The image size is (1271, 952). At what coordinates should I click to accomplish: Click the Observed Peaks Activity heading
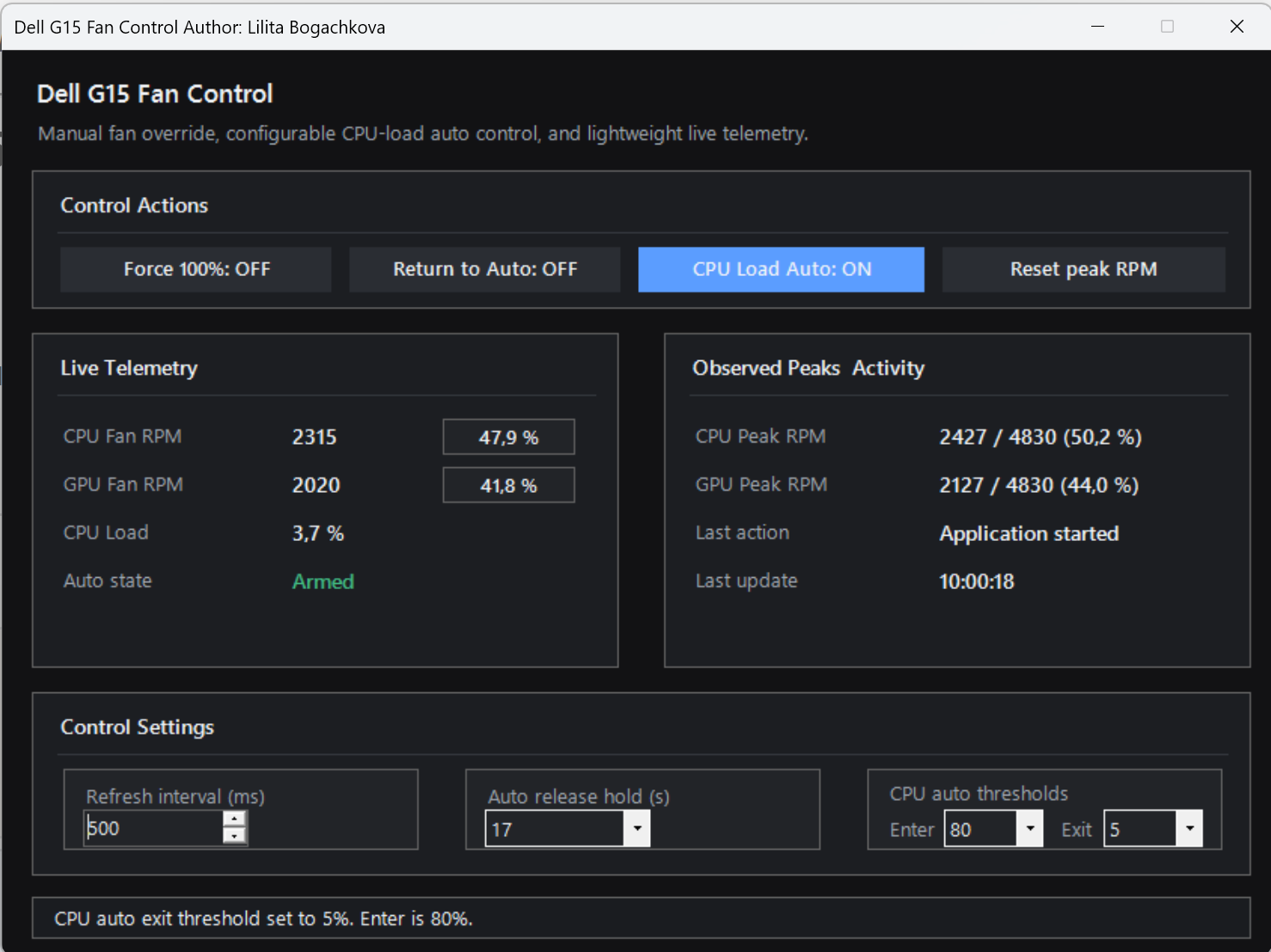point(808,368)
